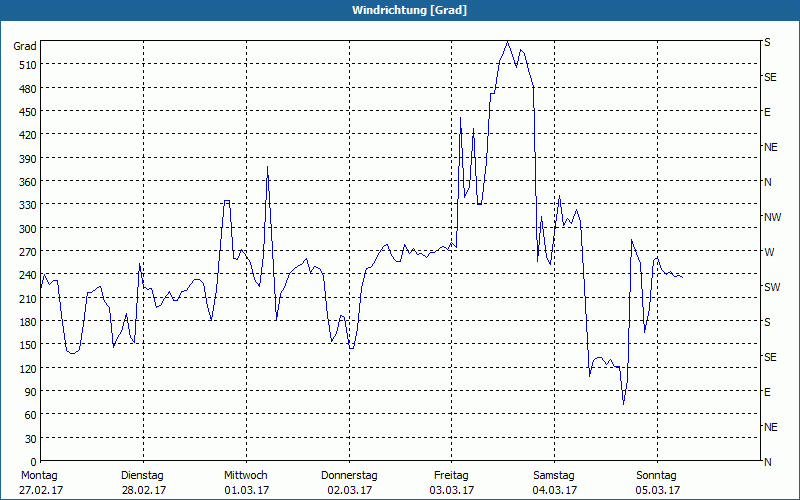This screenshot has height=500, width=800.
Task: Select the date 28.02.17
Action: click(144, 490)
